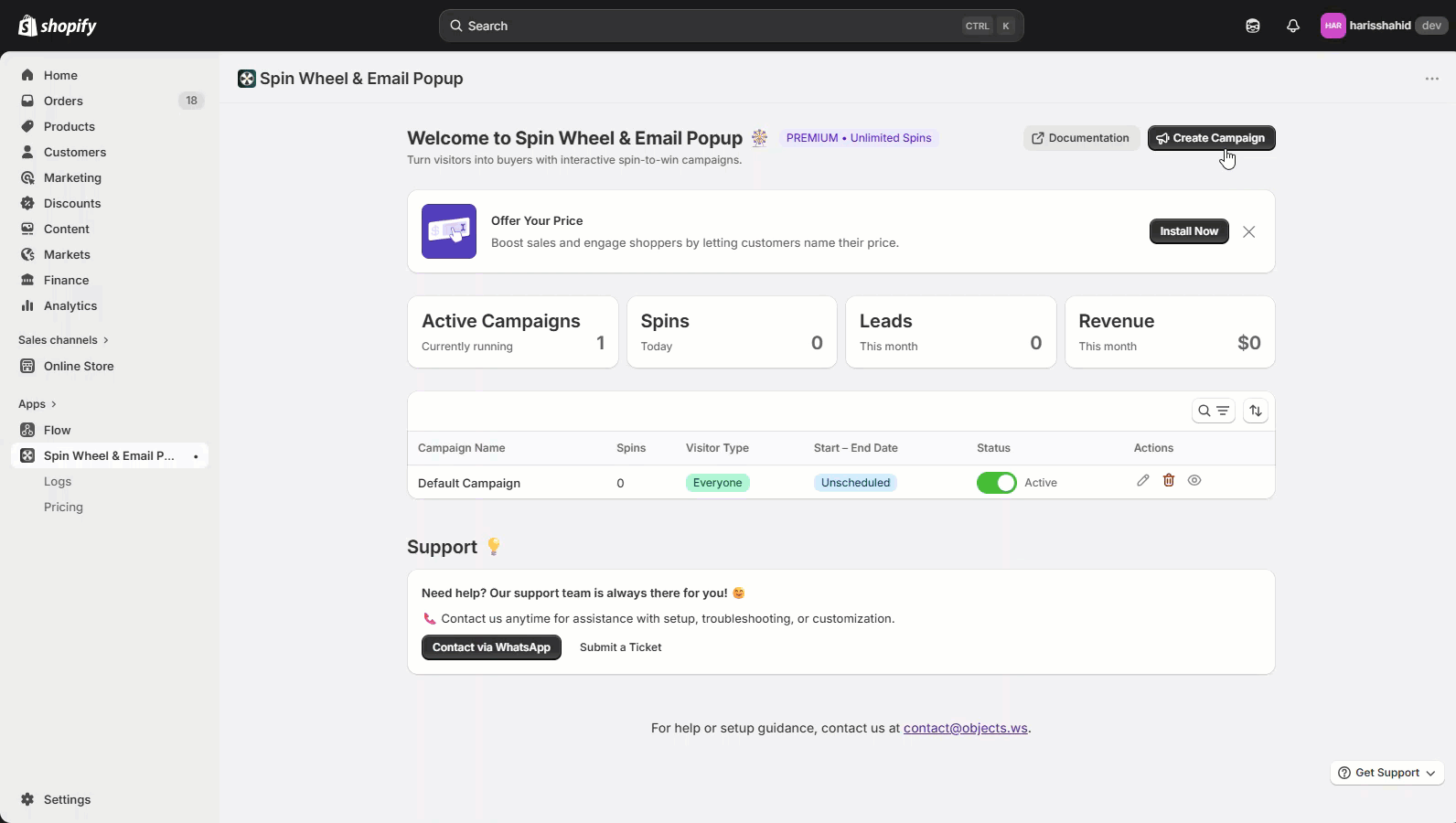This screenshot has width=1456, height=823.
Task: Click the Leads stat card
Action: coord(951,332)
